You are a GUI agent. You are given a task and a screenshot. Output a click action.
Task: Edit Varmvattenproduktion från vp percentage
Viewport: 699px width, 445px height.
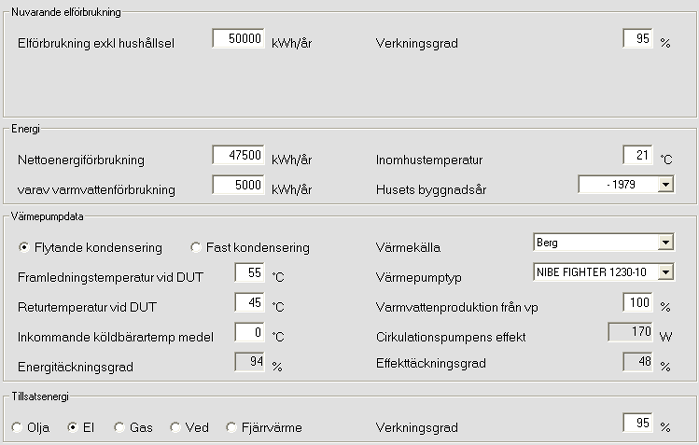pyautogui.click(x=637, y=302)
